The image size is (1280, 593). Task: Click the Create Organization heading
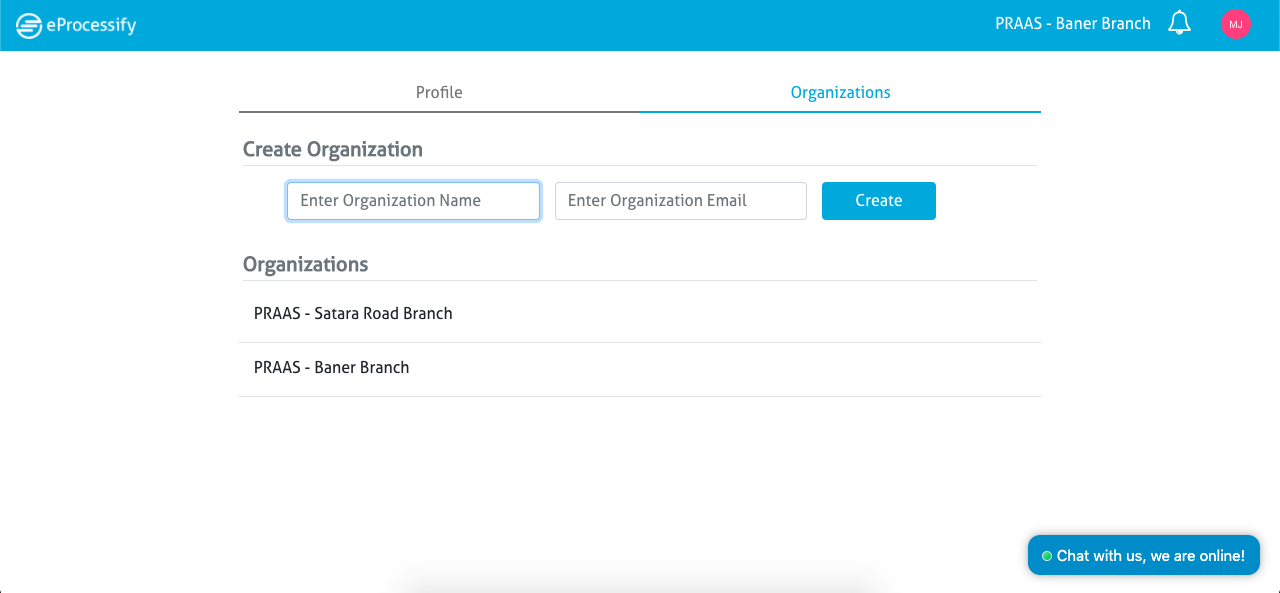[333, 149]
